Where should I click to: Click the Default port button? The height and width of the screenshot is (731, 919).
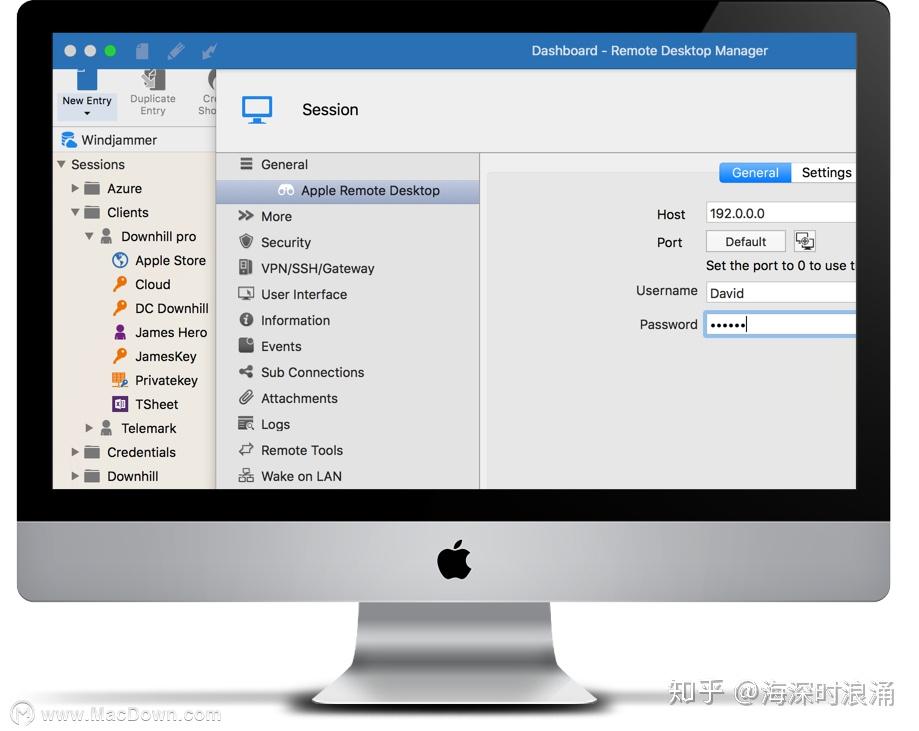(745, 241)
